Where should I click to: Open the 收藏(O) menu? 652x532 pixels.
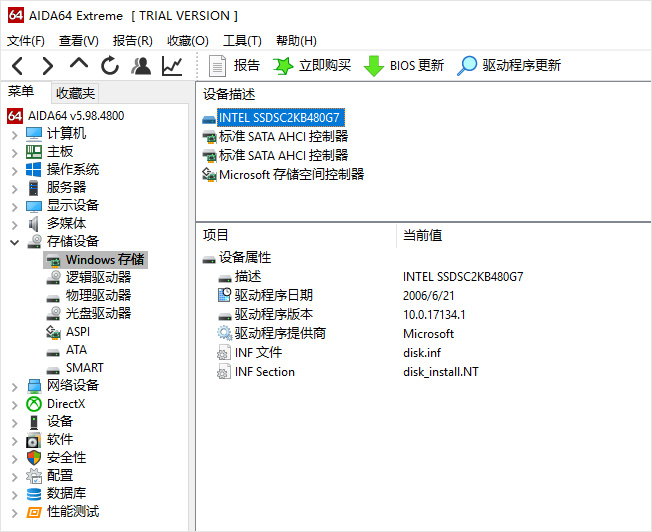pos(188,41)
